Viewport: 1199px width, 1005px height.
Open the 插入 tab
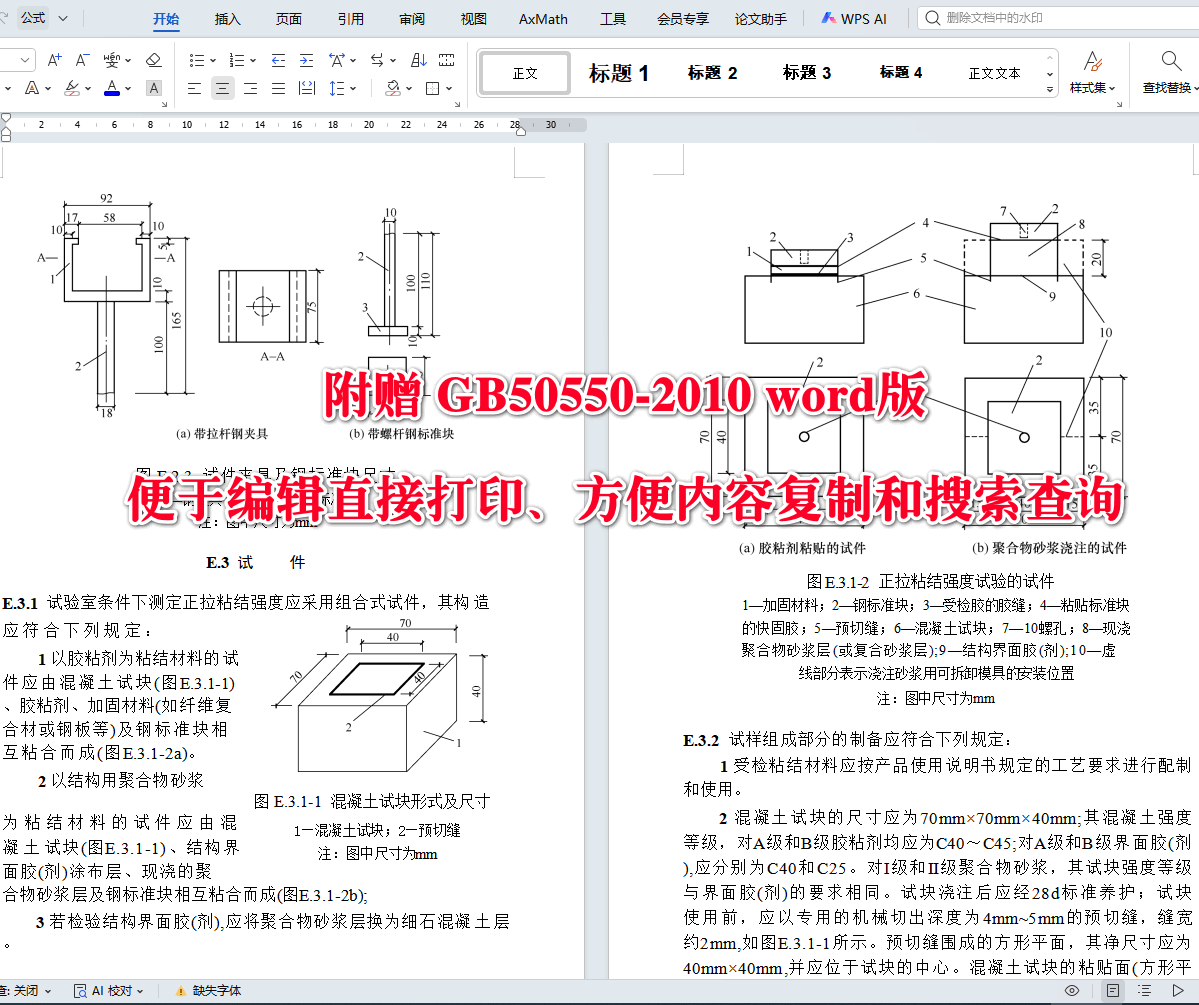[228, 18]
